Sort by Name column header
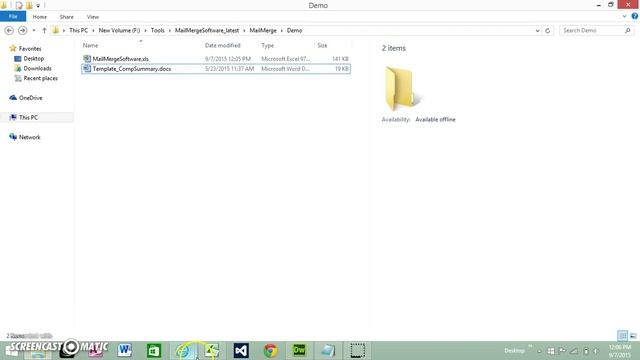 pyautogui.click(x=90, y=45)
